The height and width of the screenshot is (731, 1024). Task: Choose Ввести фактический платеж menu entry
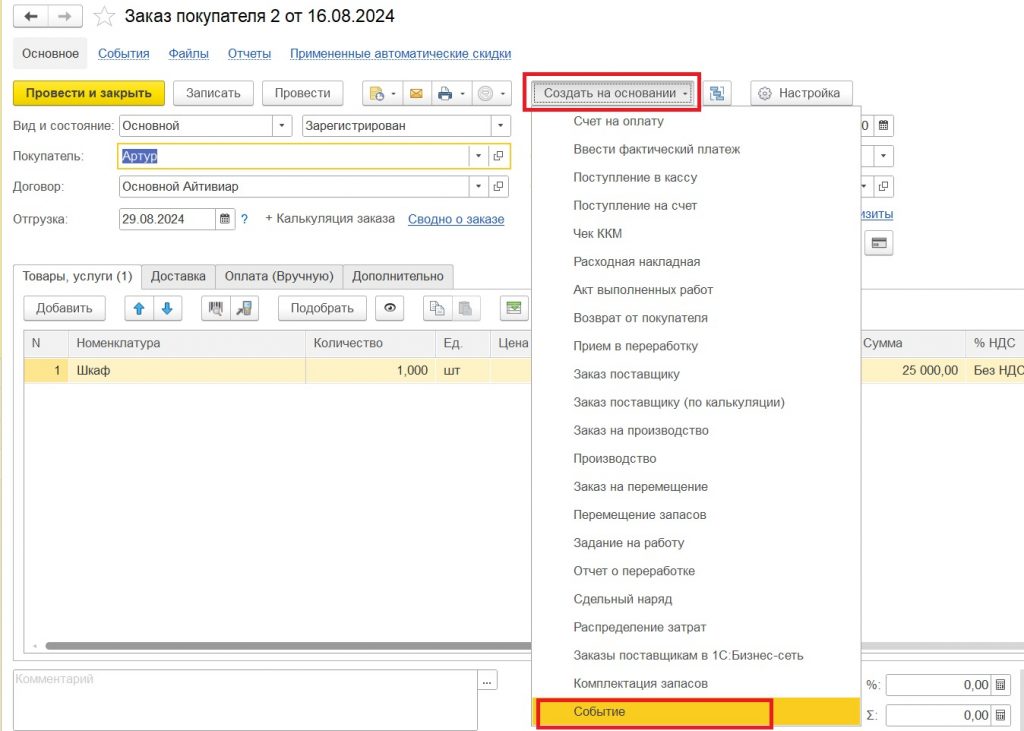coord(696,149)
